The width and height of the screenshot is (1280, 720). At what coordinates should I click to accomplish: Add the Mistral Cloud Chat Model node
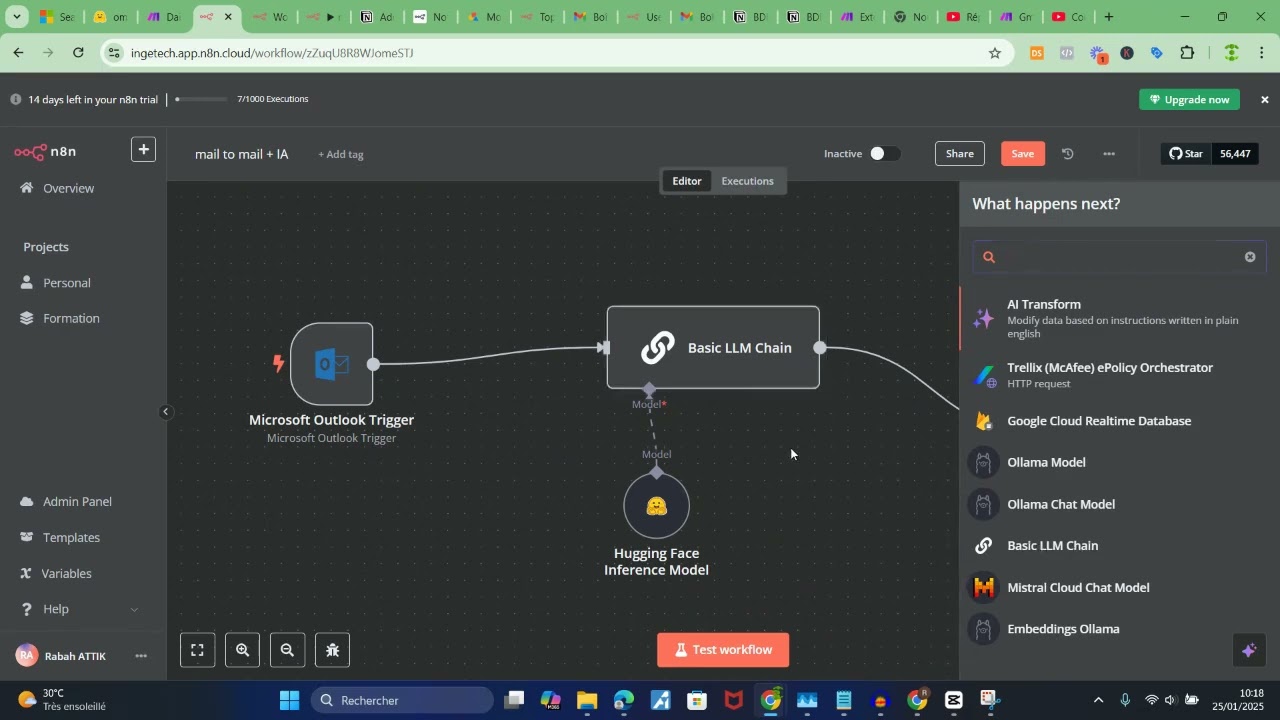(1119, 588)
